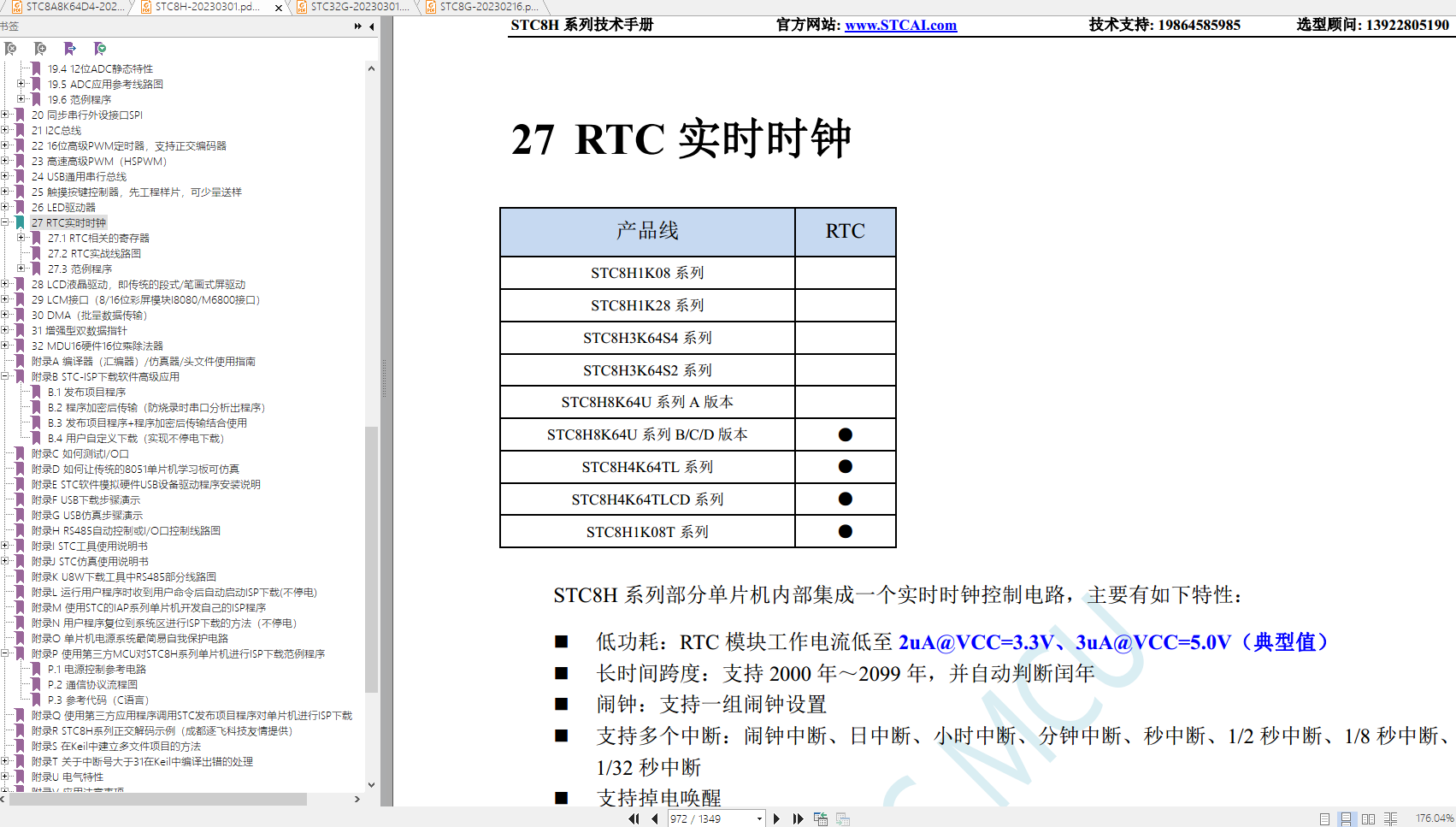
Task: Switch to single page view
Action: click(1324, 818)
